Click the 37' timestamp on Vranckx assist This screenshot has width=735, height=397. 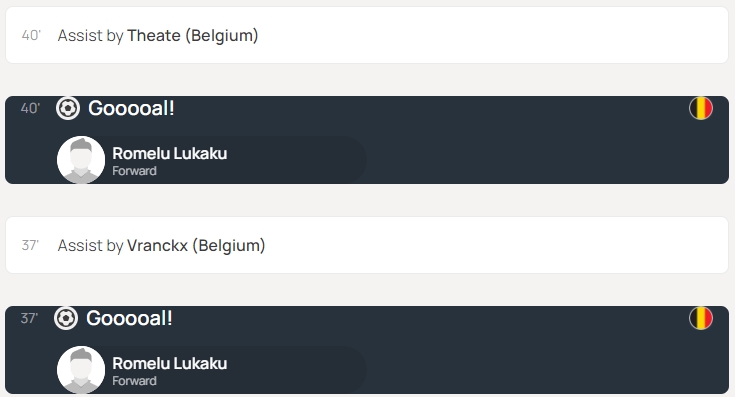[x=30, y=246]
